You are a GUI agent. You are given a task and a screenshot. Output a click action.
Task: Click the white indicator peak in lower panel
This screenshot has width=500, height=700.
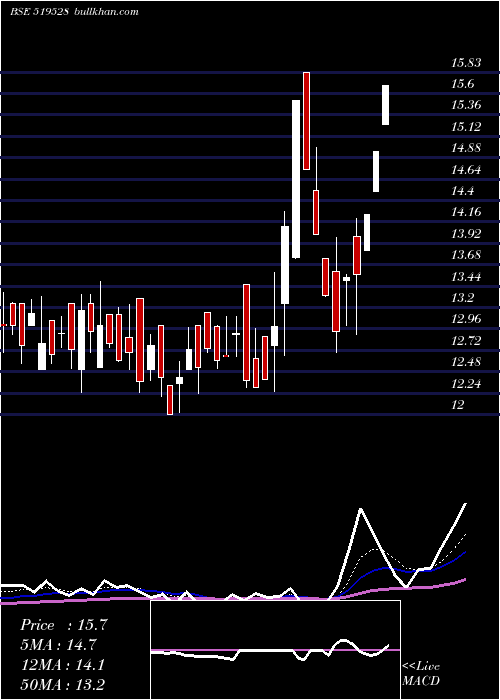point(360,509)
